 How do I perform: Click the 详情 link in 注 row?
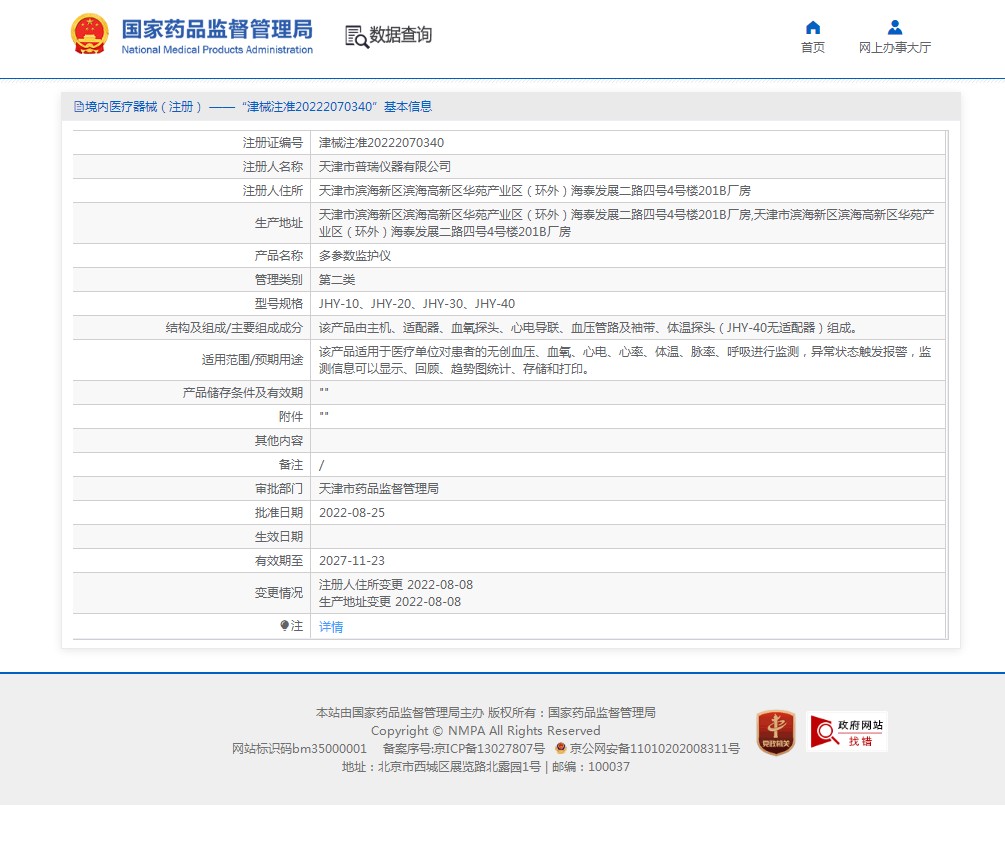pyautogui.click(x=331, y=627)
